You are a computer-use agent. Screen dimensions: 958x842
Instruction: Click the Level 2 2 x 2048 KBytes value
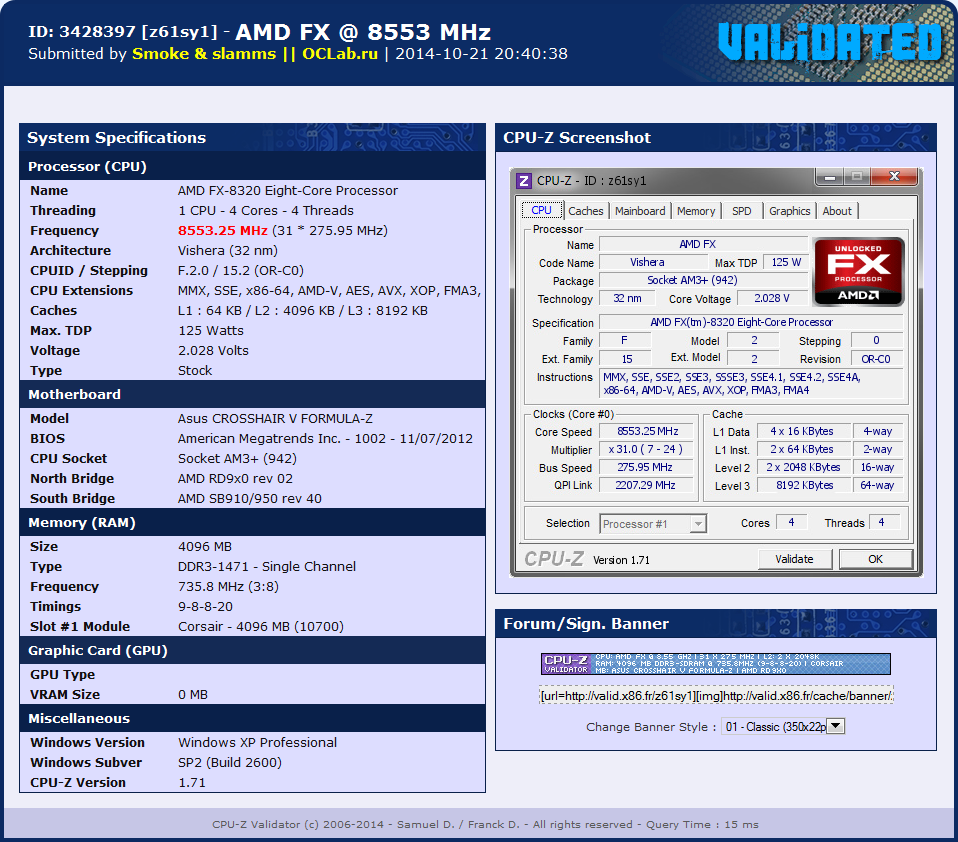pyautogui.click(x=804, y=467)
